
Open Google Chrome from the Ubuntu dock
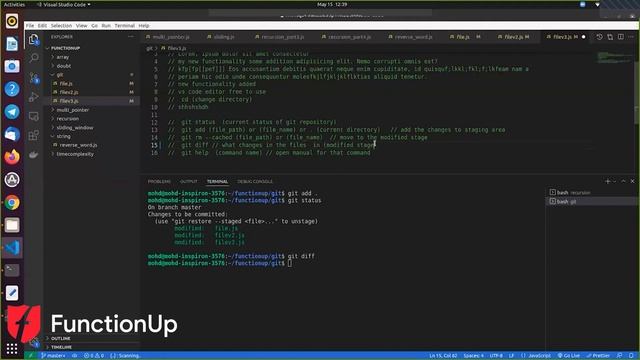pyautogui.click(x=12, y=202)
